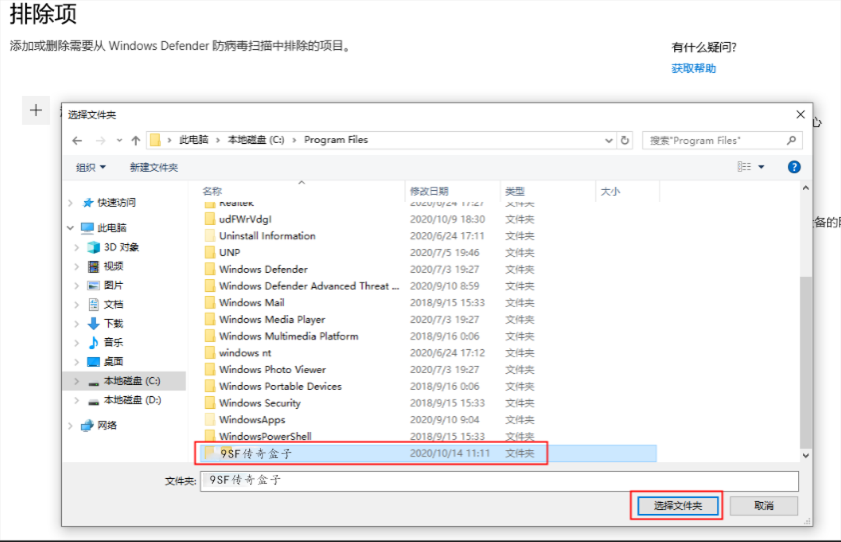Expand the 快速访问 tree node
841x542 pixels.
pos(71,202)
